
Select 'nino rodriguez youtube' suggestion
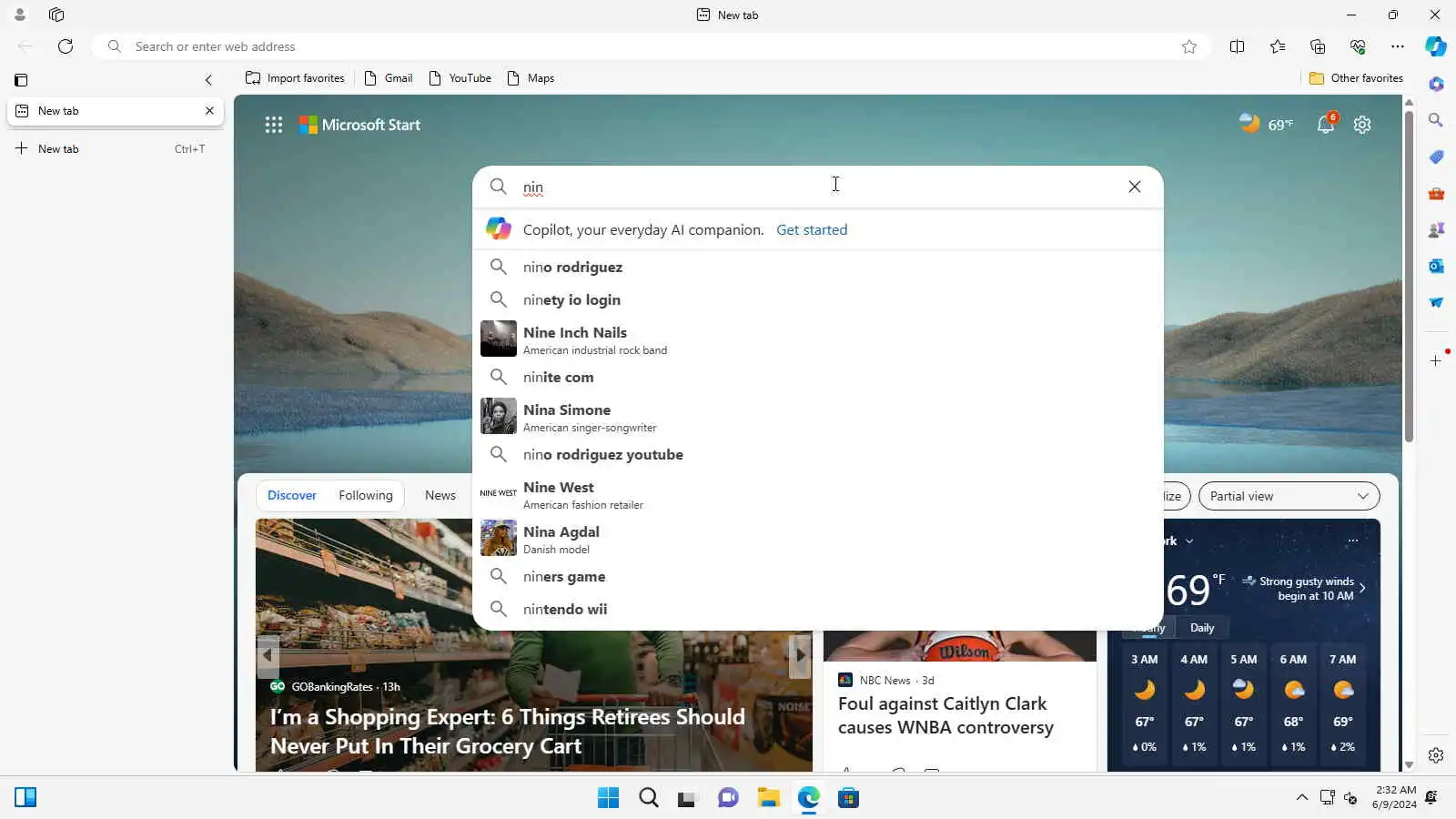tap(818, 454)
